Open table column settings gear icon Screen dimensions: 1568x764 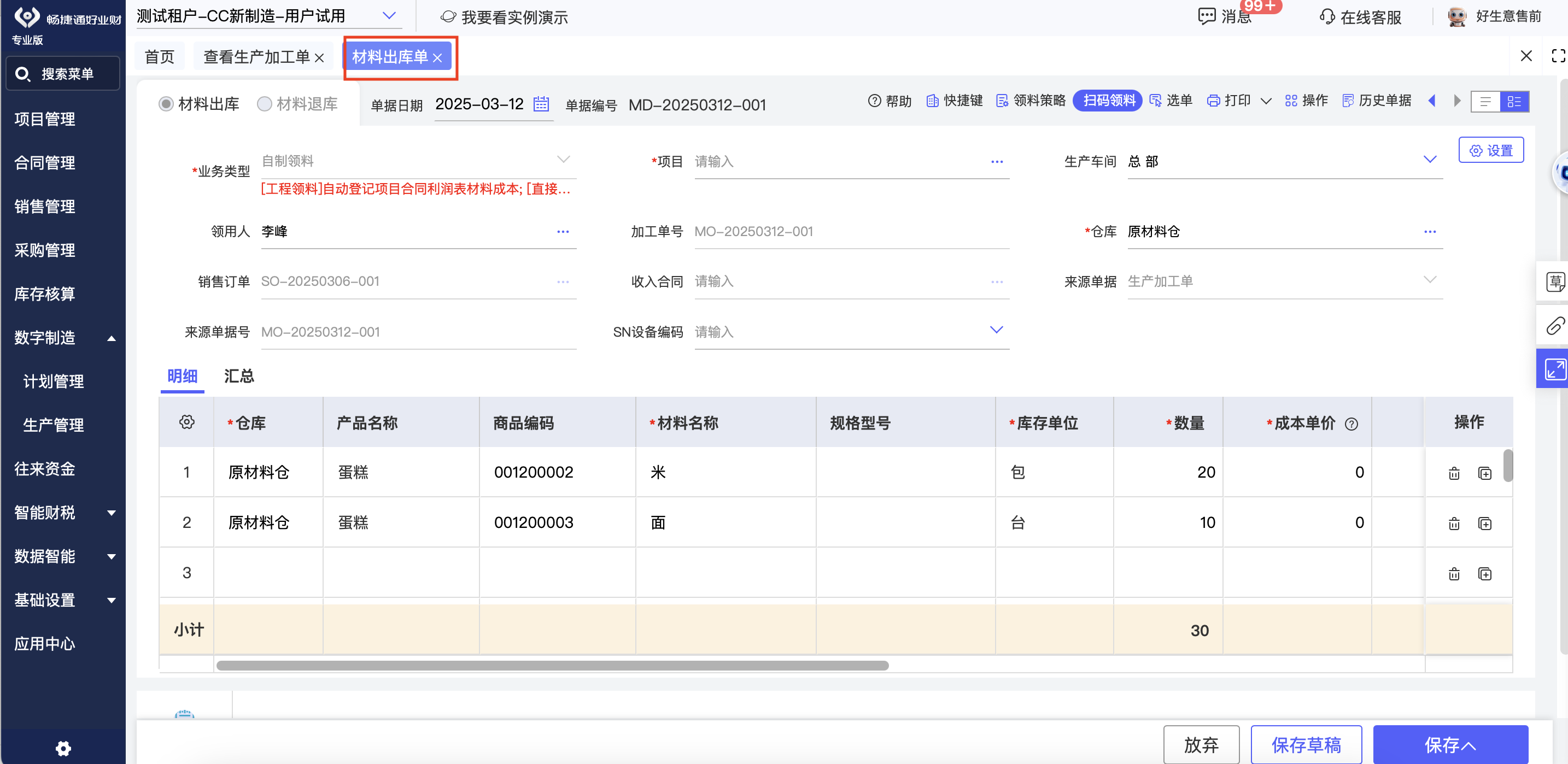tap(187, 422)
